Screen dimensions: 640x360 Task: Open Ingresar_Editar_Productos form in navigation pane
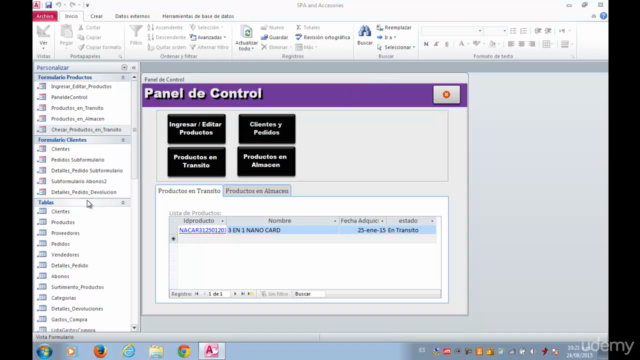(81, 86)
